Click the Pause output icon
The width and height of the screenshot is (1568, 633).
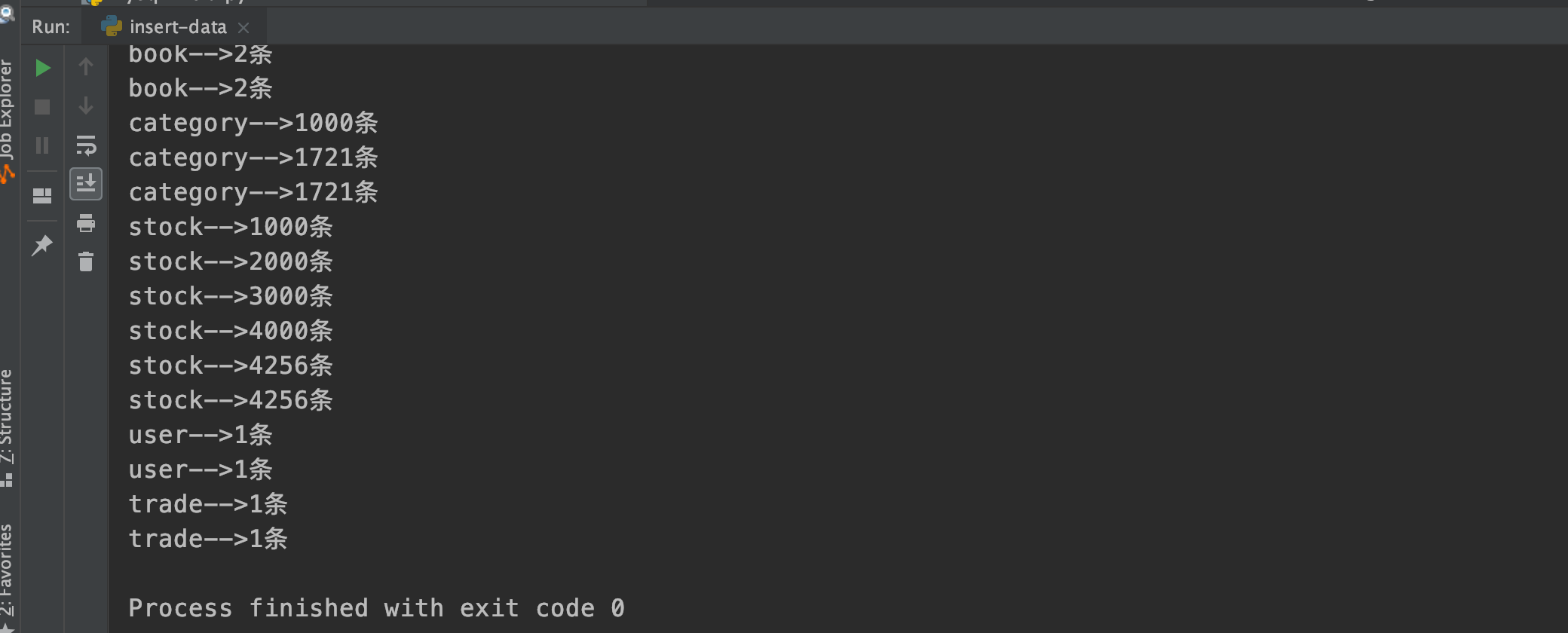pos(42,145)
